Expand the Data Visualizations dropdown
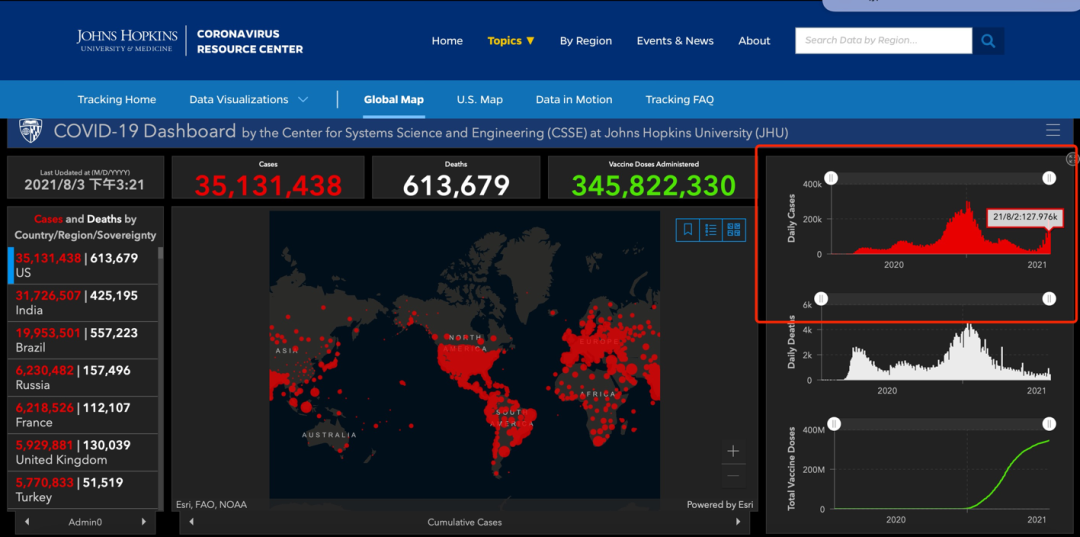The height and width of the screenshot is (537, 1080). [x=248, y=99]
